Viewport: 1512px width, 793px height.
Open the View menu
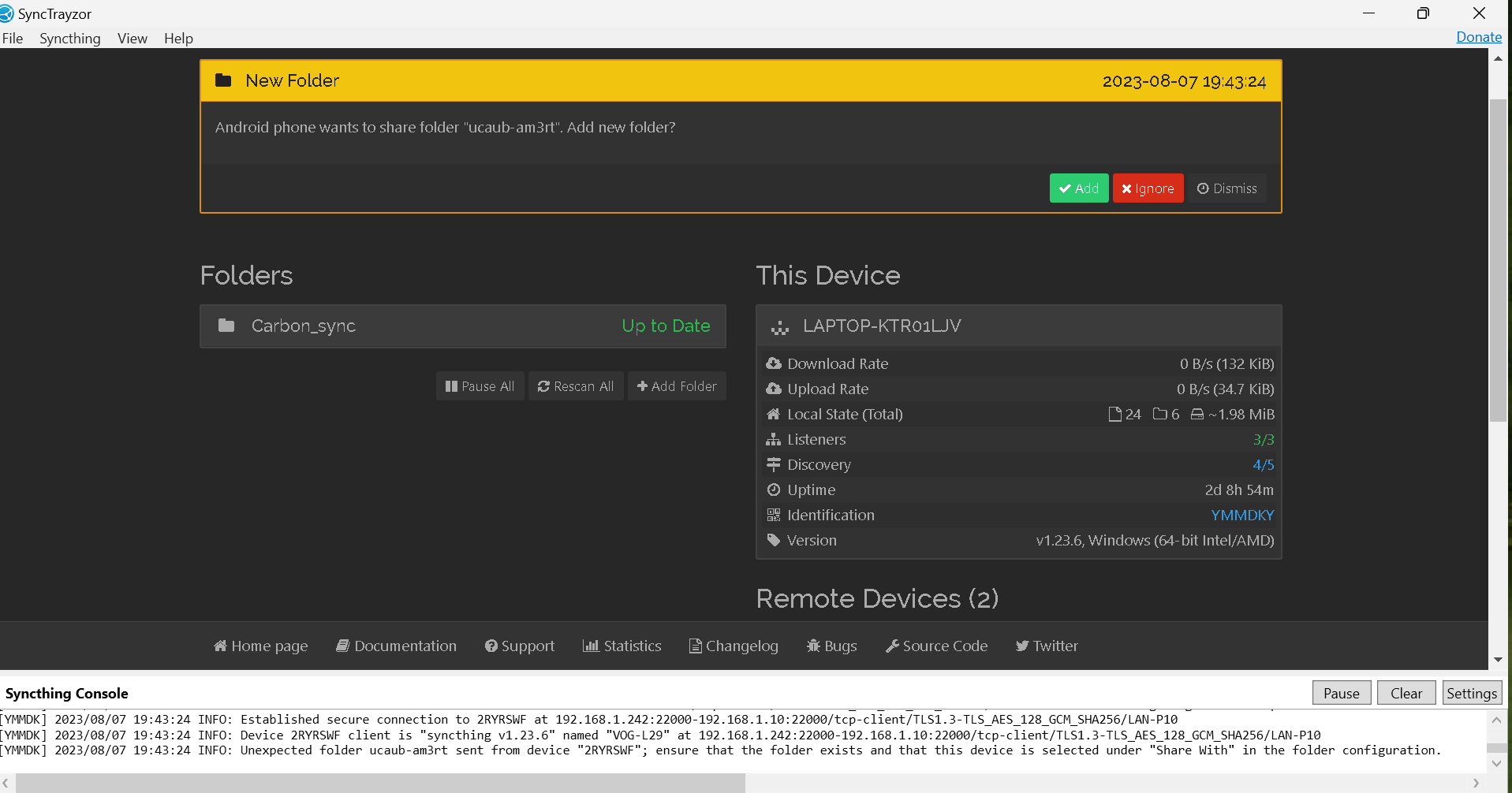(x=133, y=38)
